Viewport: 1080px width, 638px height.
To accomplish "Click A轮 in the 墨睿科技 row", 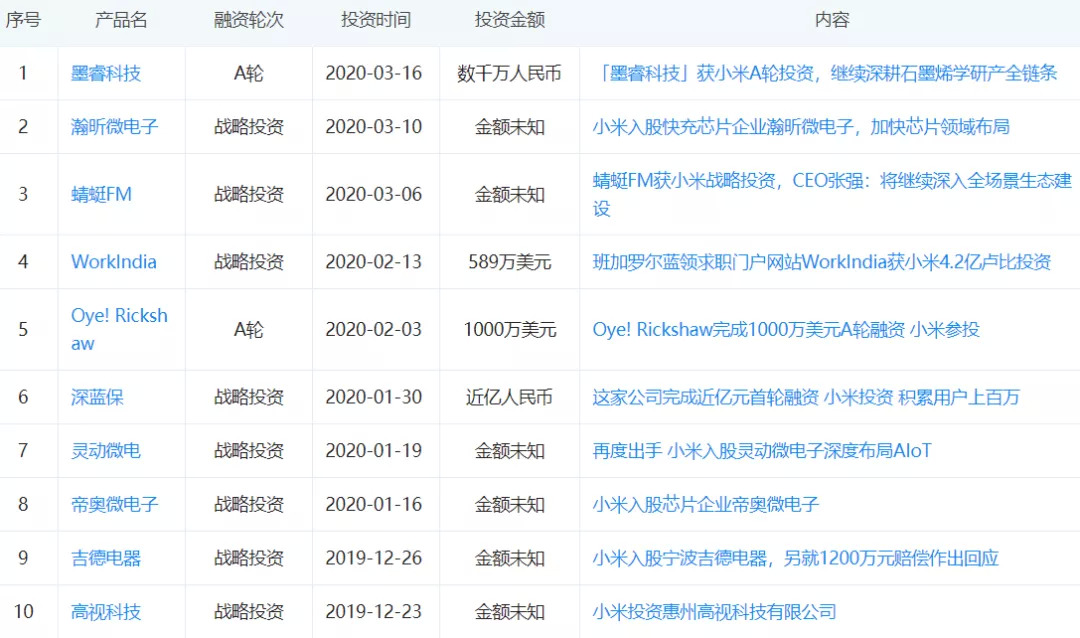I will coord(249,73).
